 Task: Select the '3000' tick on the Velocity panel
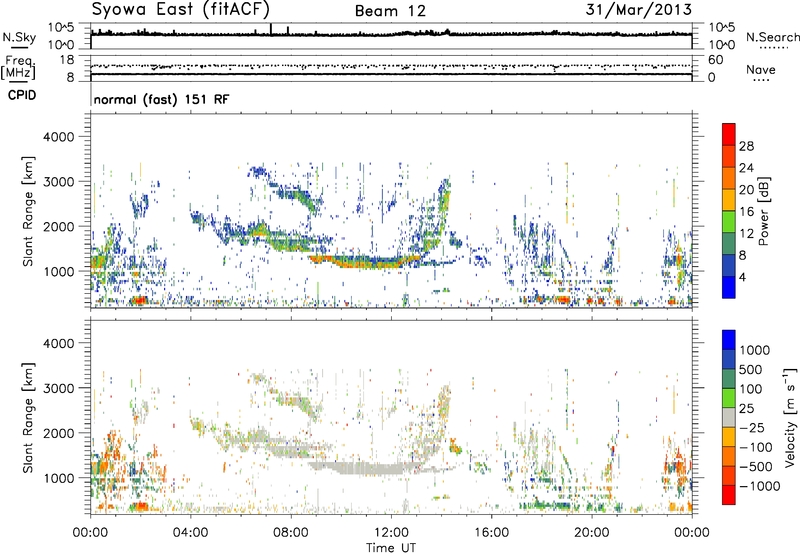point(58,388)
